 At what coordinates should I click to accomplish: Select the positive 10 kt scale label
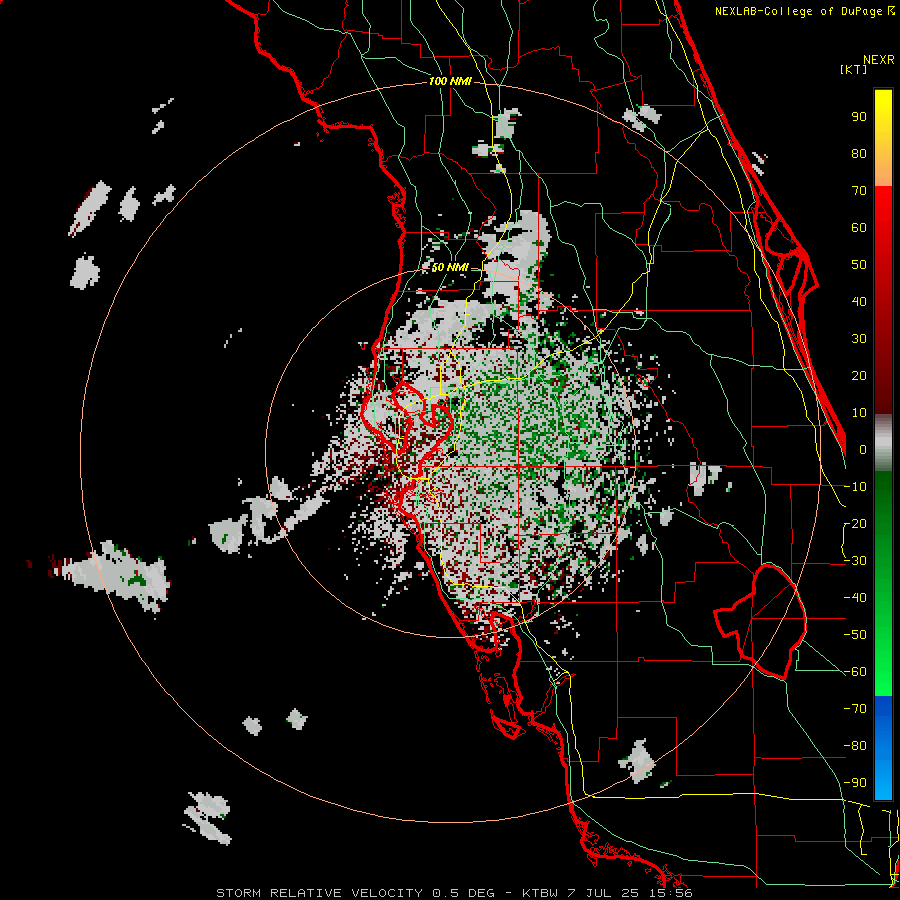tap(859, 413)
